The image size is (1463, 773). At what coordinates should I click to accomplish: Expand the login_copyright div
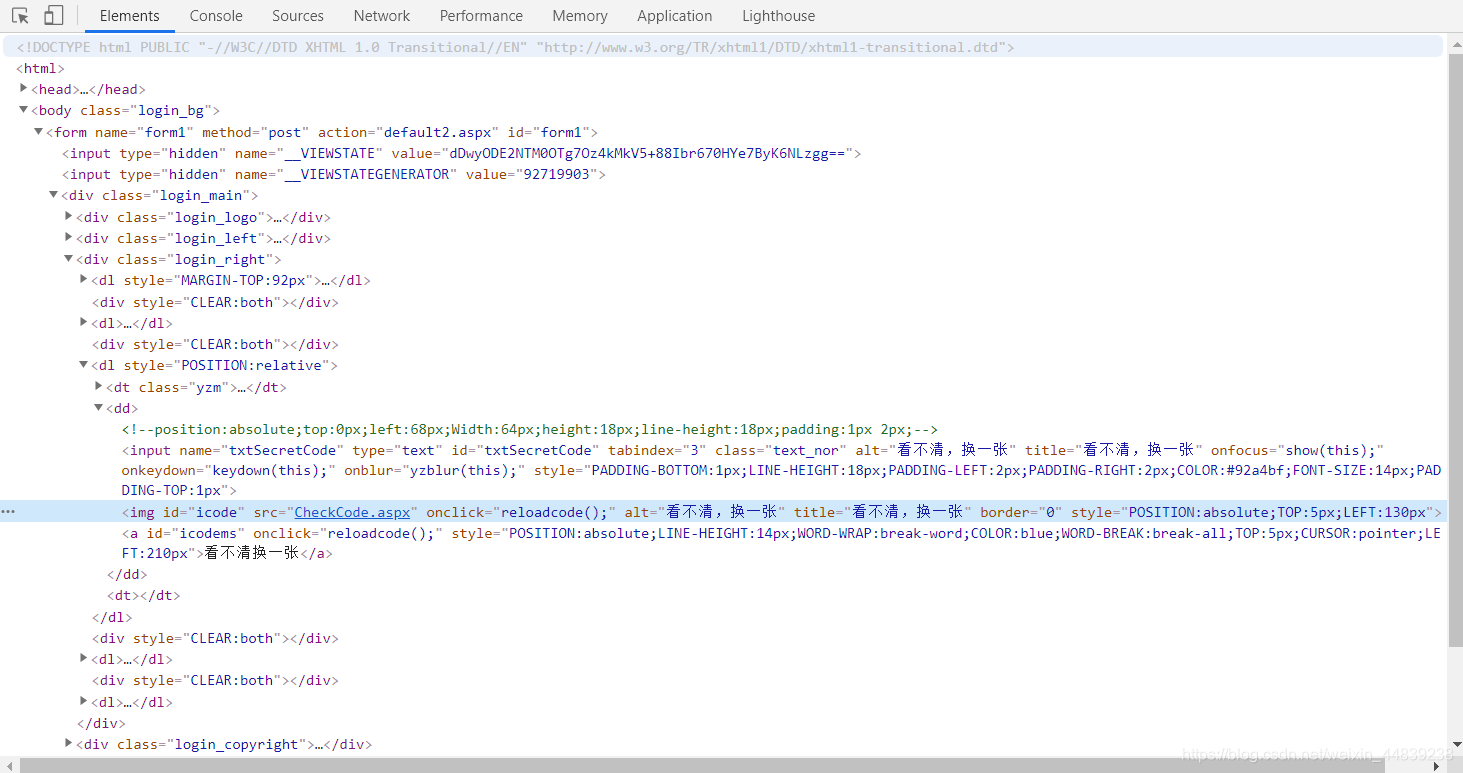tap(69, 744)
